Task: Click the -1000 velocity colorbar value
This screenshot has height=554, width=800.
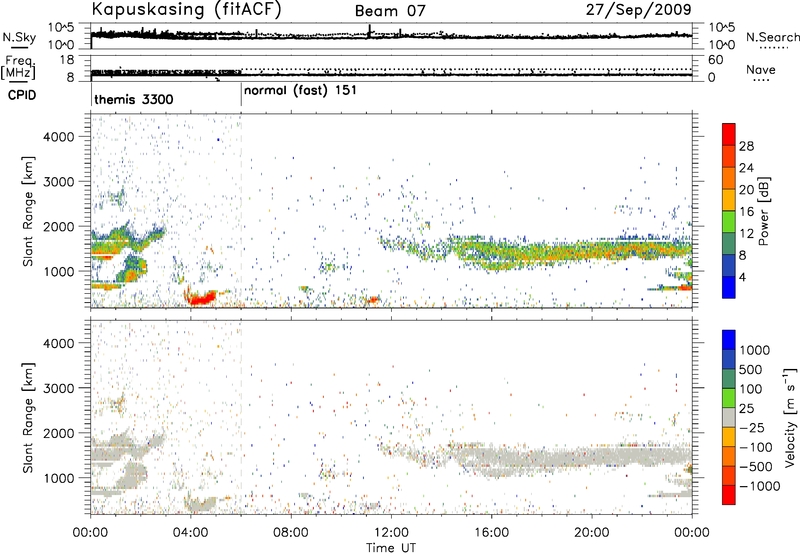Action: [x=759, y=486]
